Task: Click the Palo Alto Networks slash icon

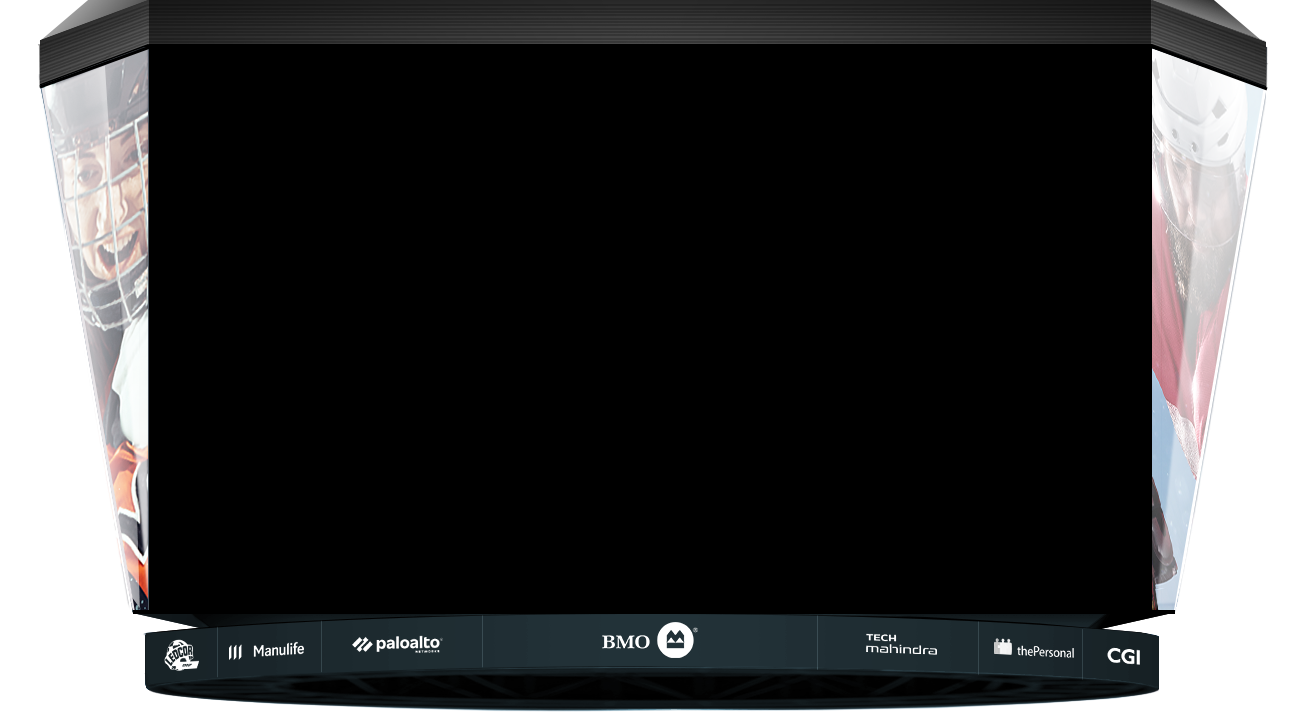Action: (x=362, y=645)
